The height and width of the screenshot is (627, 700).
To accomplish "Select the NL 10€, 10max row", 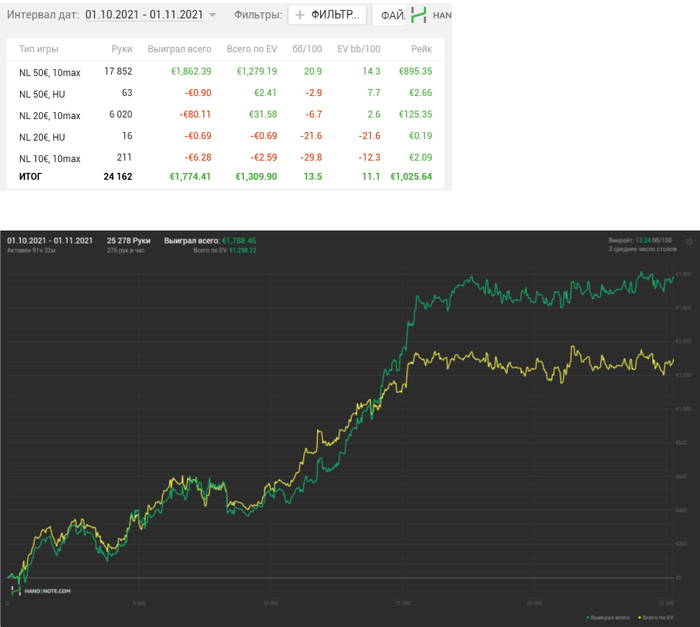I will click(x=225, y=158).
